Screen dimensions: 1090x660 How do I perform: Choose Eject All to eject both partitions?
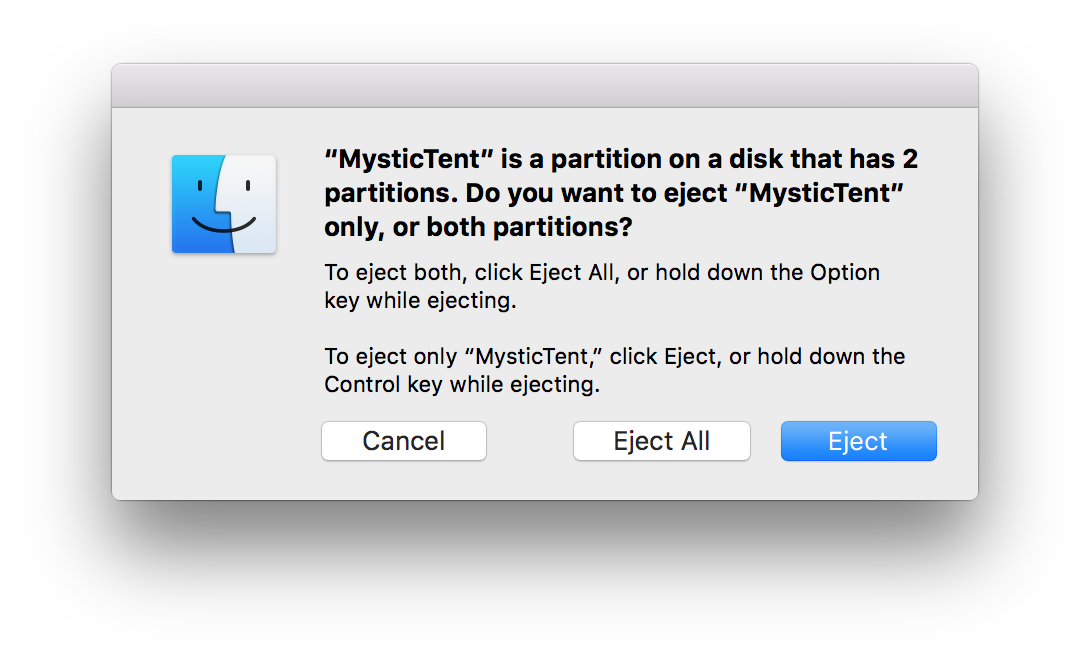(x=661, y=441)
